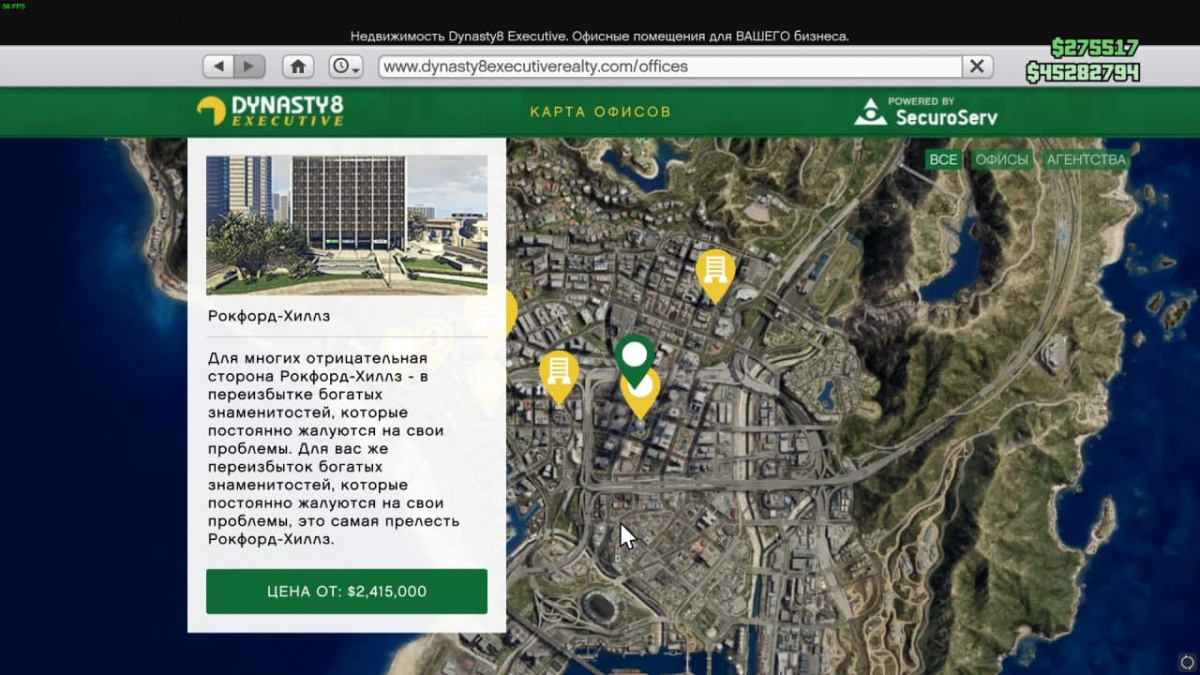Screen dimensions: 1200x675
Task: Select the ВСЕ filter tab
Action: pos(943,160)
